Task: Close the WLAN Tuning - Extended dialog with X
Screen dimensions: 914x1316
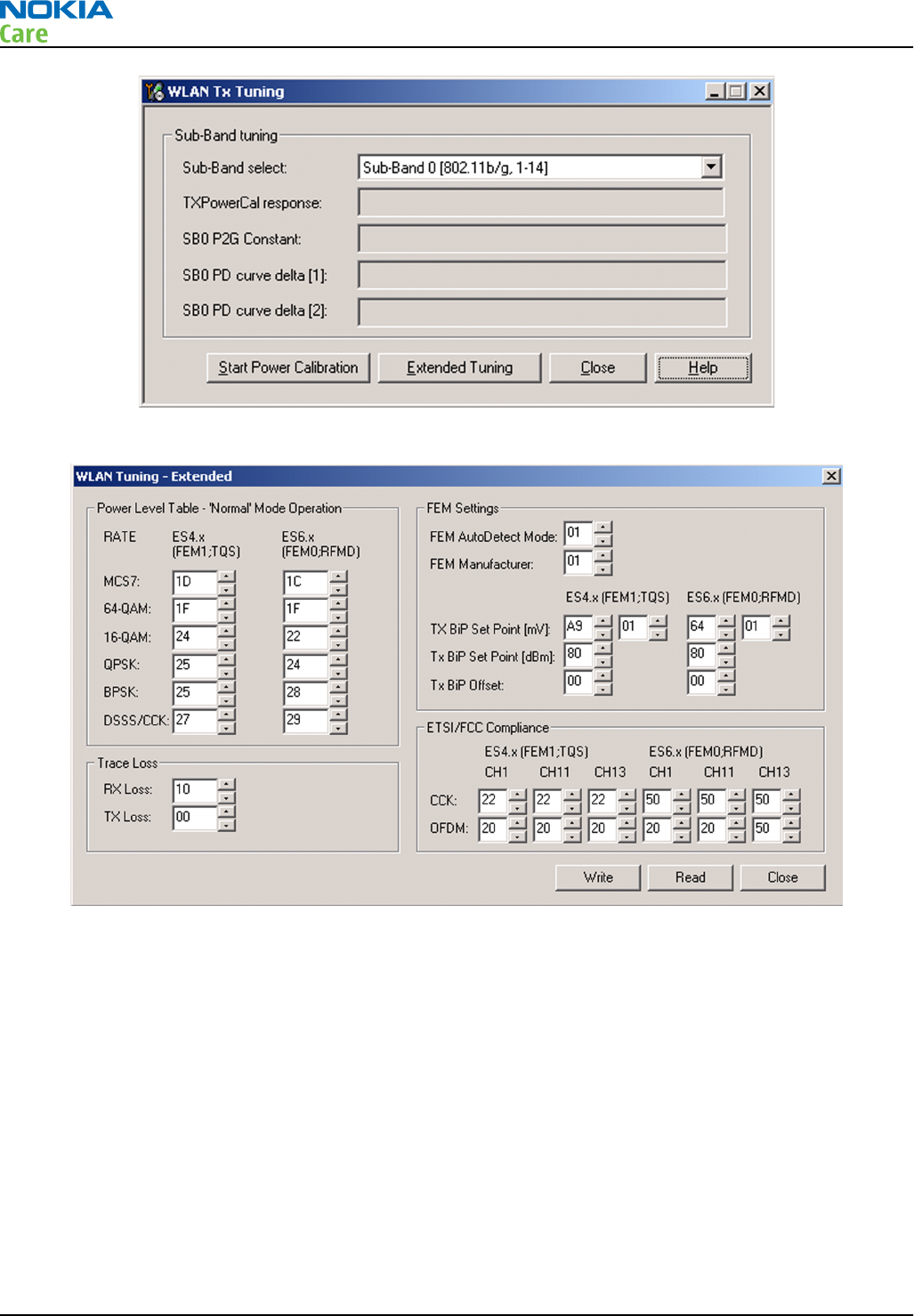Action: [x=831, y=476]
